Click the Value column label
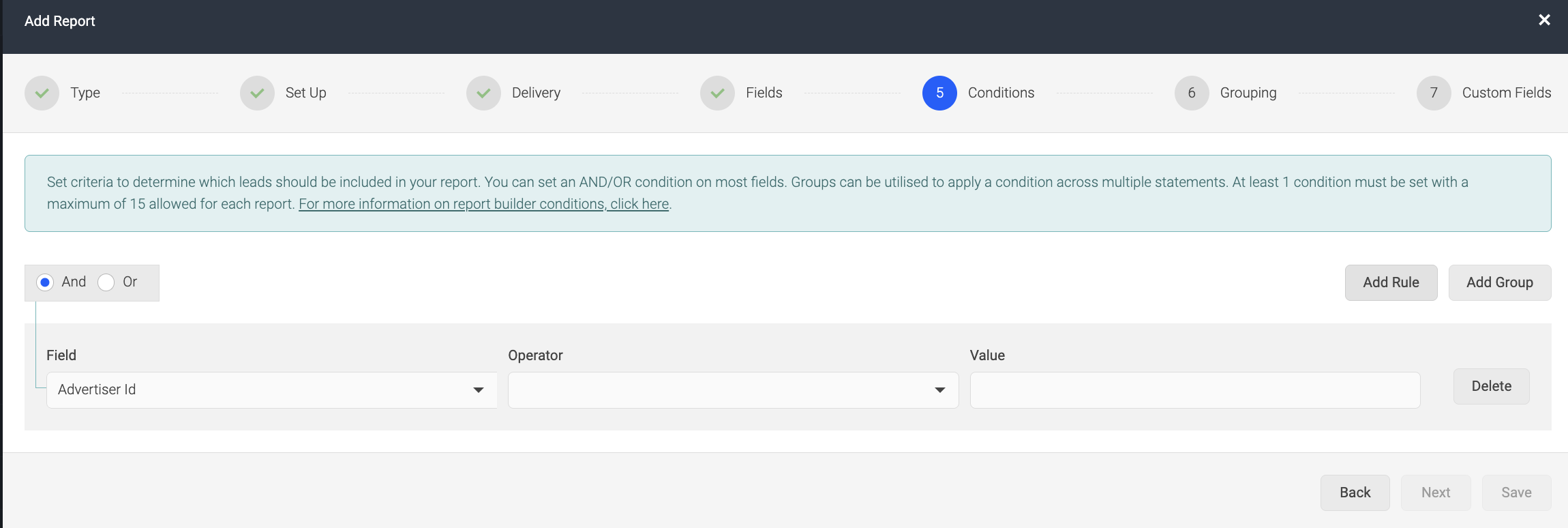Screen dimensions: 1568x528 (987, 355)
